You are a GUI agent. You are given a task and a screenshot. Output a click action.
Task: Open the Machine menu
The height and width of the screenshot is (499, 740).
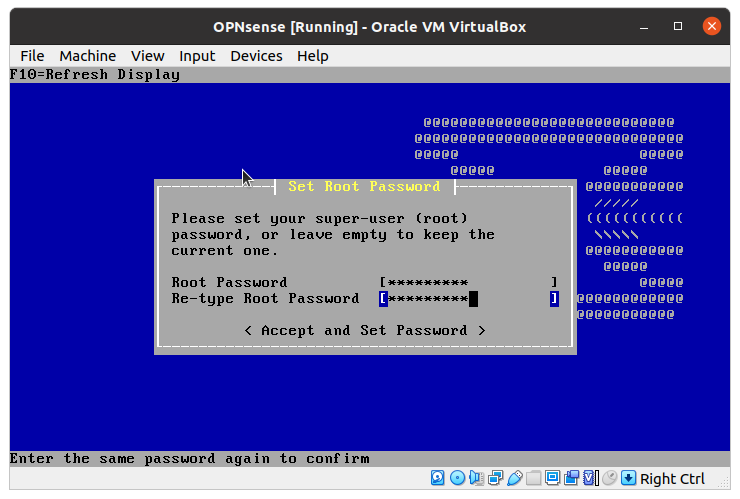pyautogui.click(x=87, y=56)
